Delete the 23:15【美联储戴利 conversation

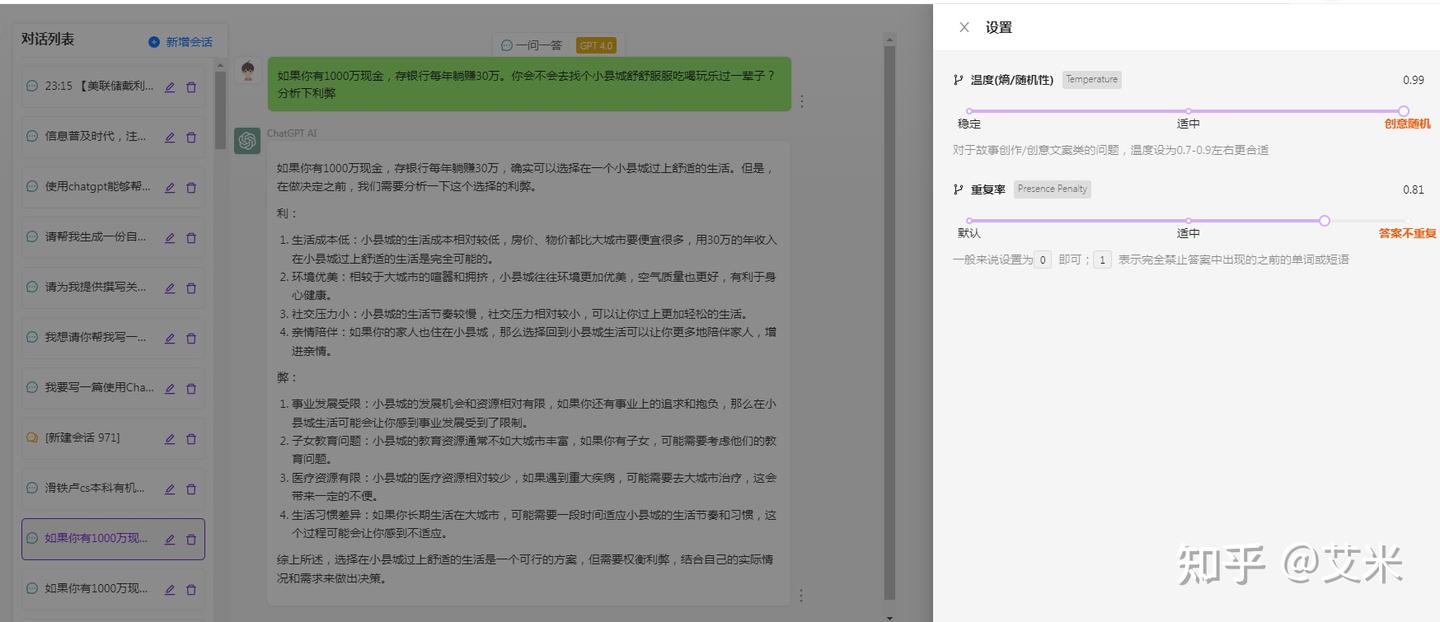tap(191, 87)
